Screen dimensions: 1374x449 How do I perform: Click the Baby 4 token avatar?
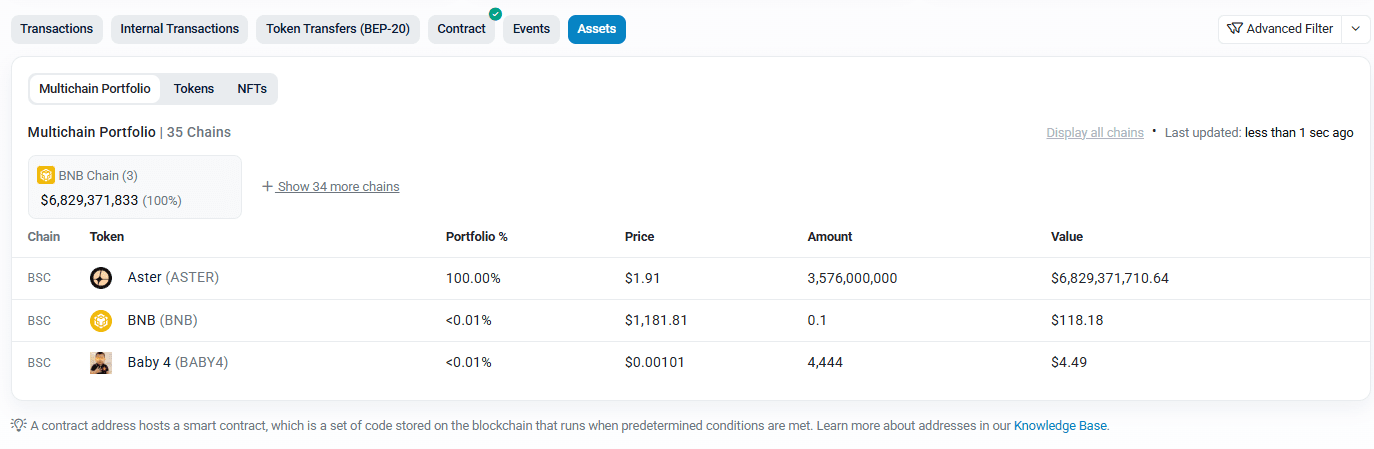click(x=101, y=362)
